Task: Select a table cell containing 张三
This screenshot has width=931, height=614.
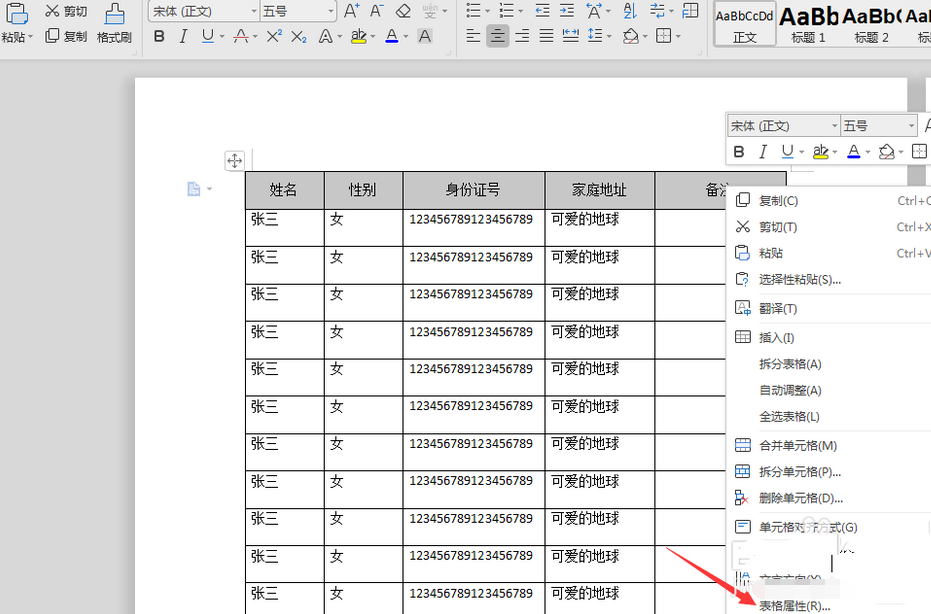Action: 265,219
